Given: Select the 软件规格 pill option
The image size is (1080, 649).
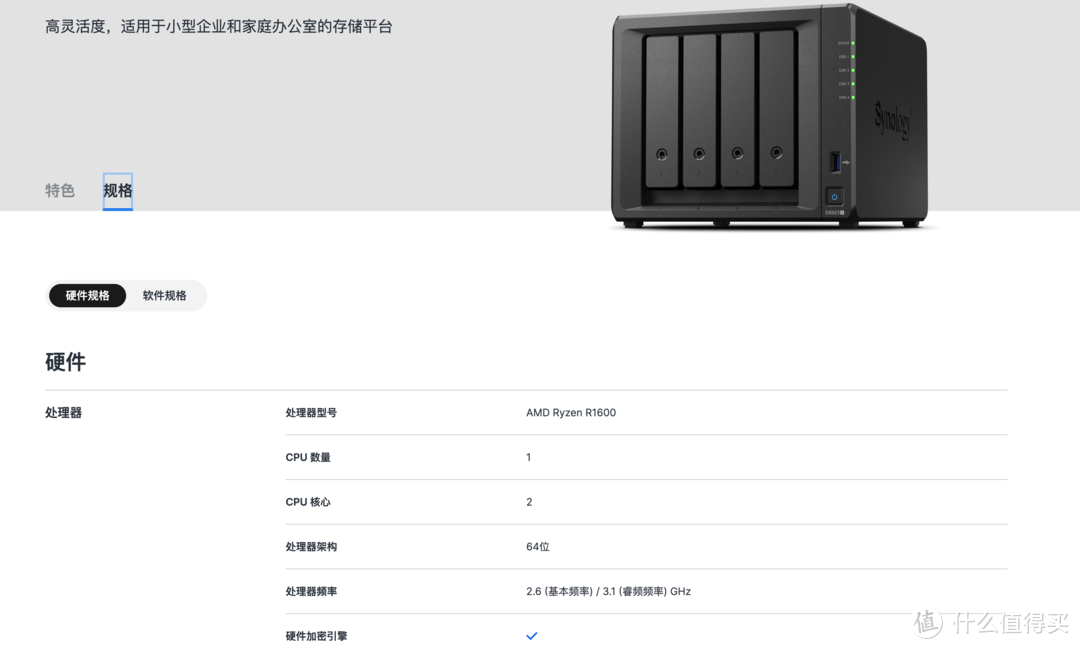Looking at the screenshot, I should [x=165, y=295].
